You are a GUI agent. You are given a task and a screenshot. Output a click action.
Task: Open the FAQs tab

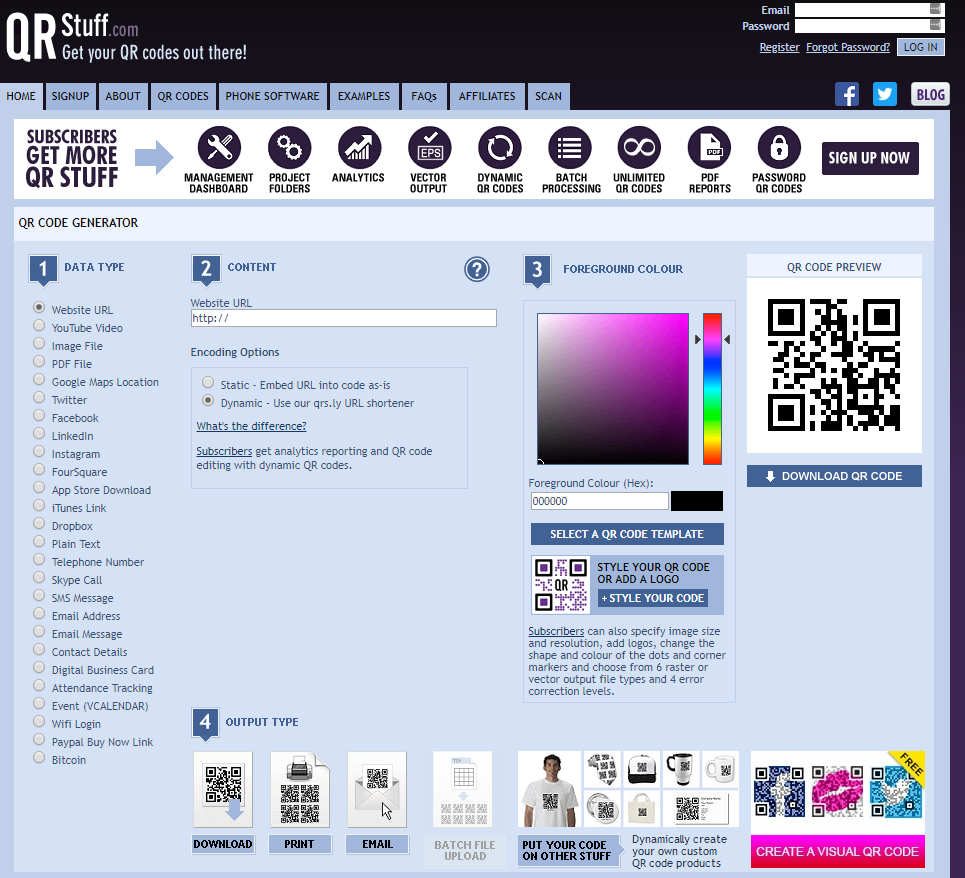point(424,97)
